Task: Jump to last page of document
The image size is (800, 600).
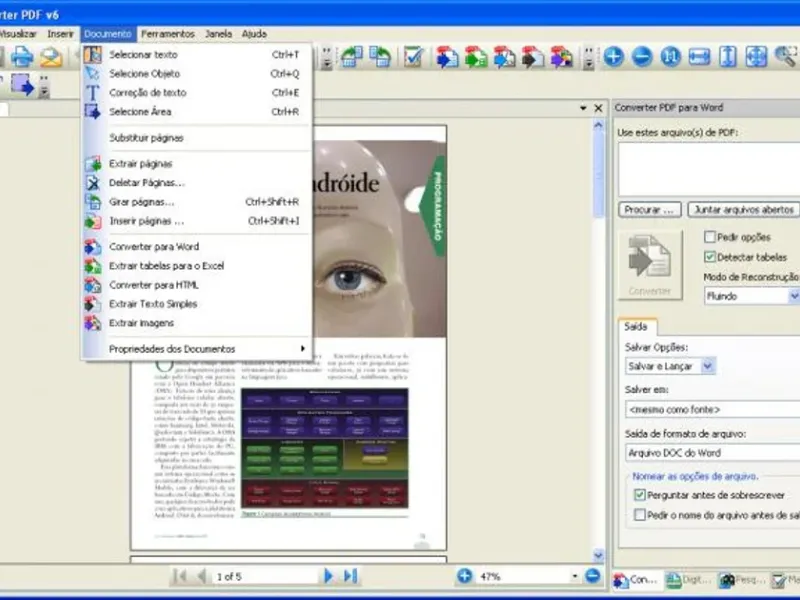Action: [350, 576]
